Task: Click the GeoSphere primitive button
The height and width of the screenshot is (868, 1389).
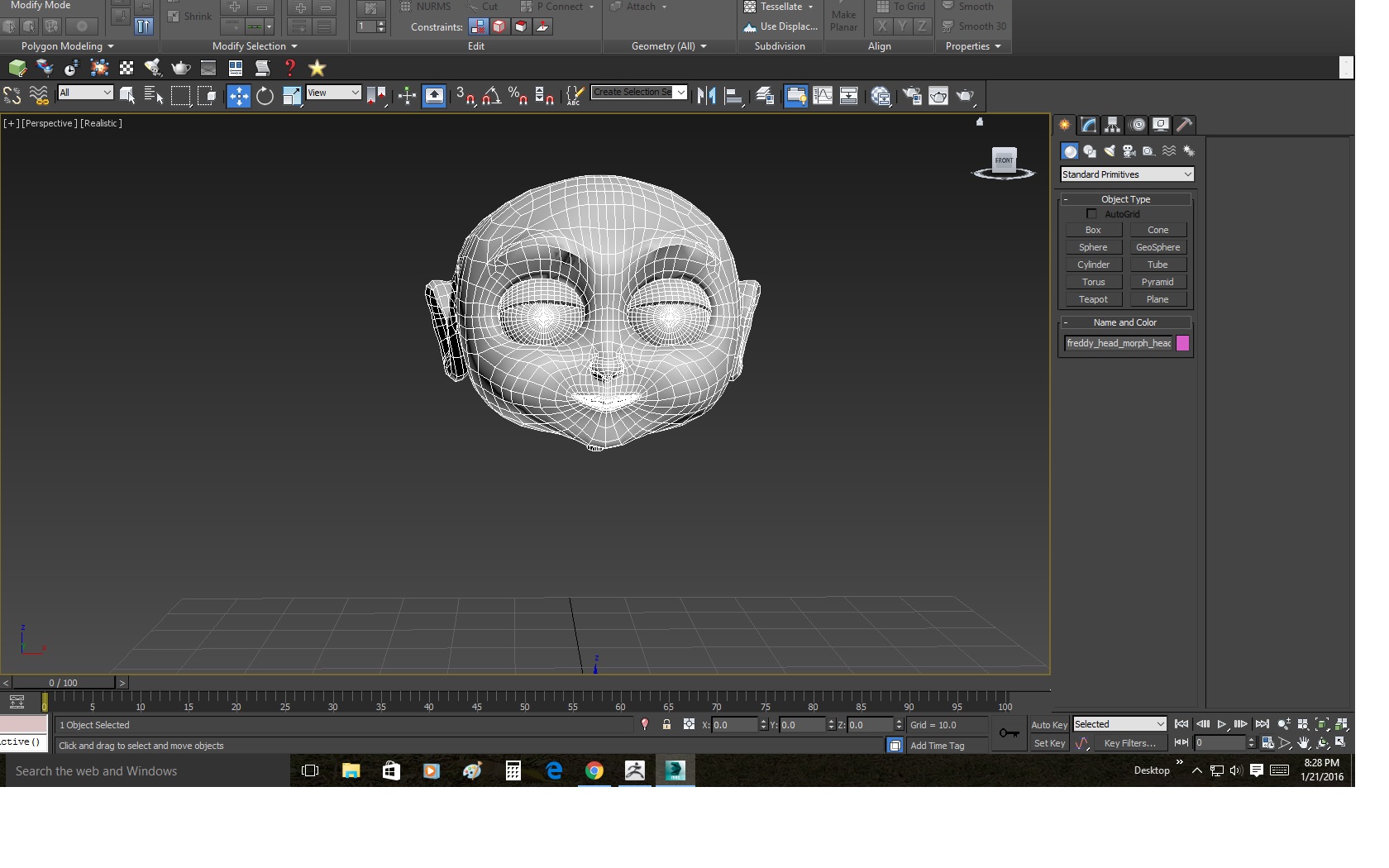Action: pyautogui.click(x=1157, y=247)
